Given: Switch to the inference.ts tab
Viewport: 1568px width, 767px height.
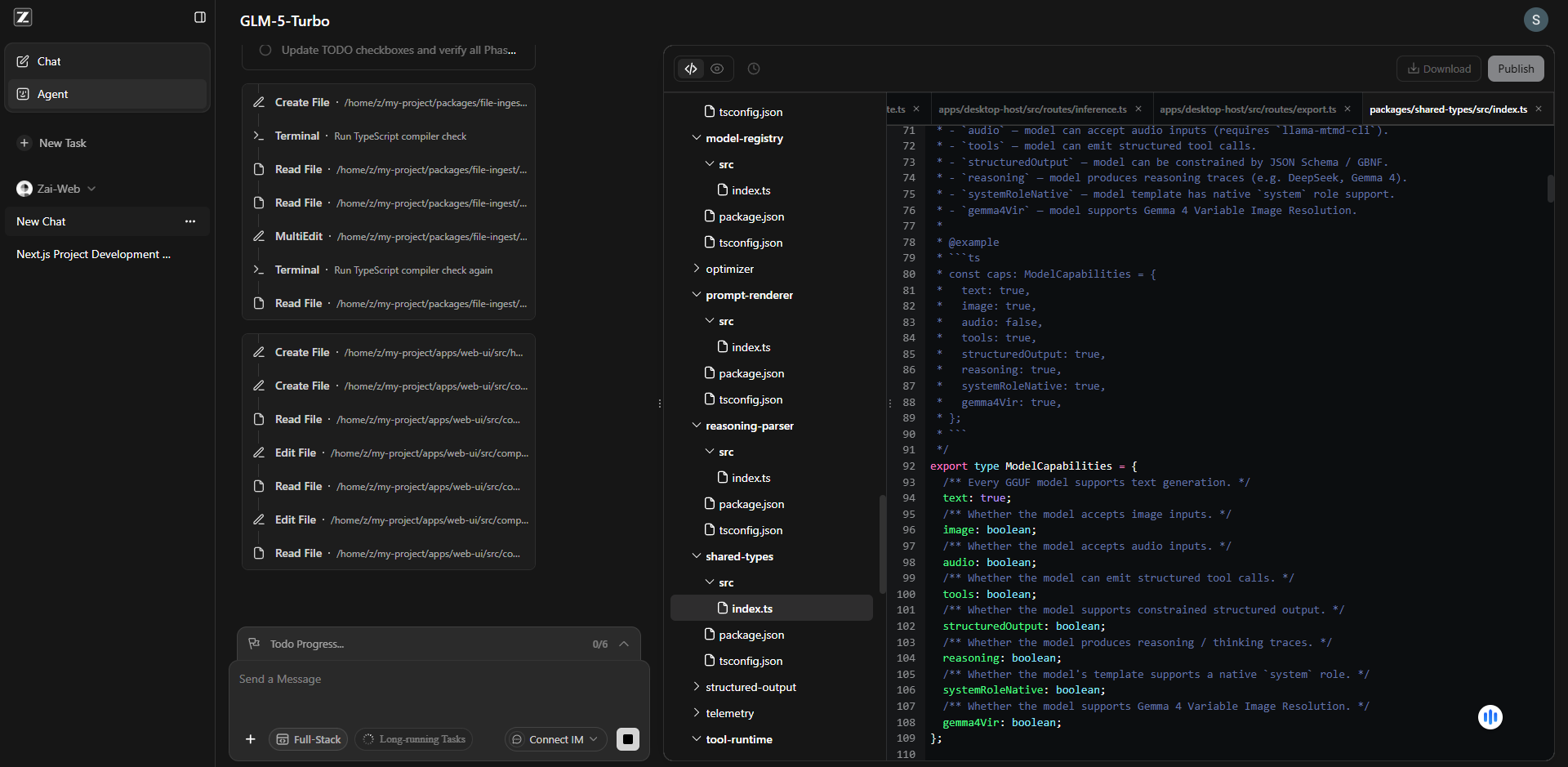Looking at the screenshot, I should click(x=1032, y=109).
